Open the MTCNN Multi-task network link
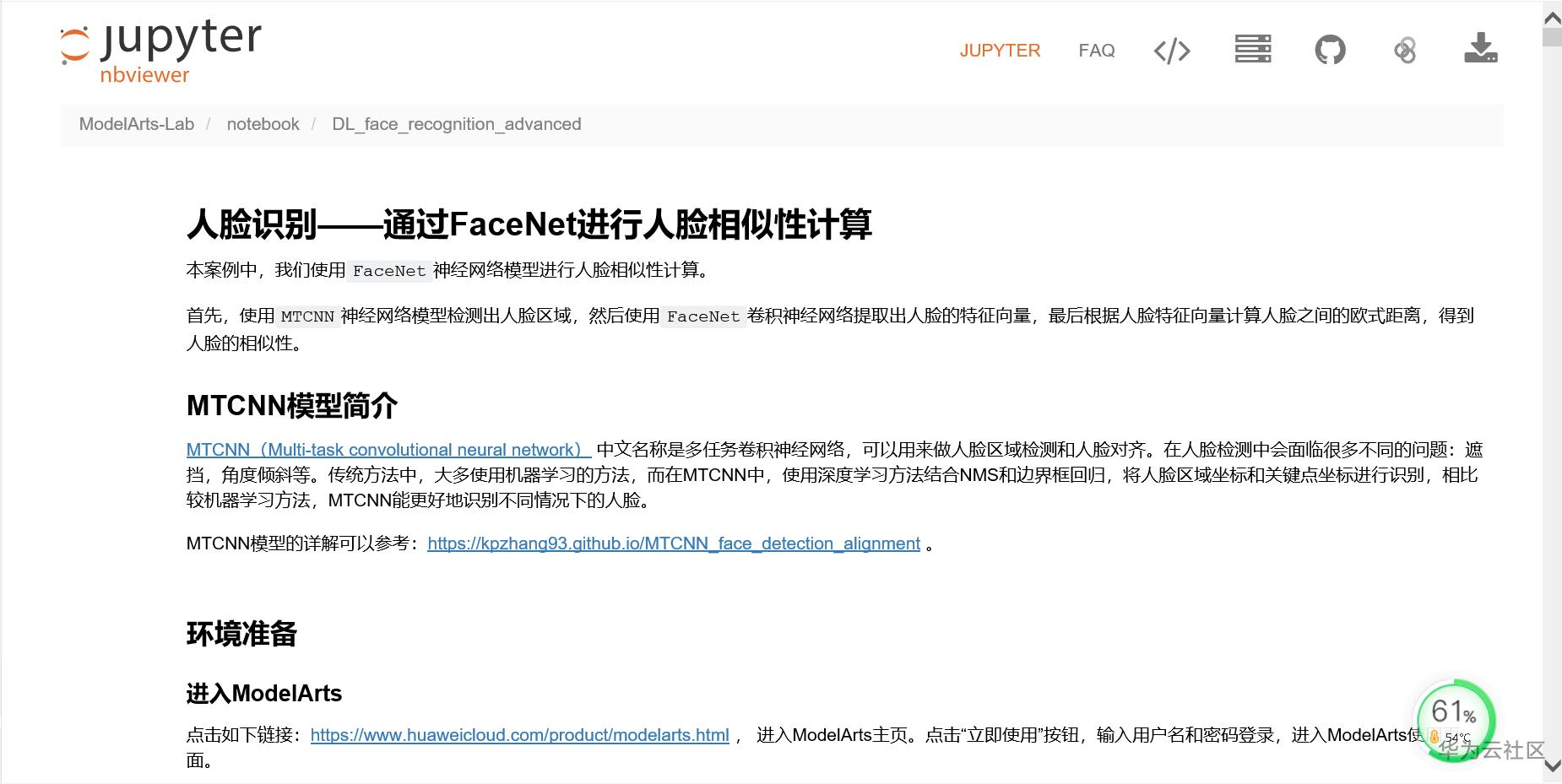 (387, 449)
